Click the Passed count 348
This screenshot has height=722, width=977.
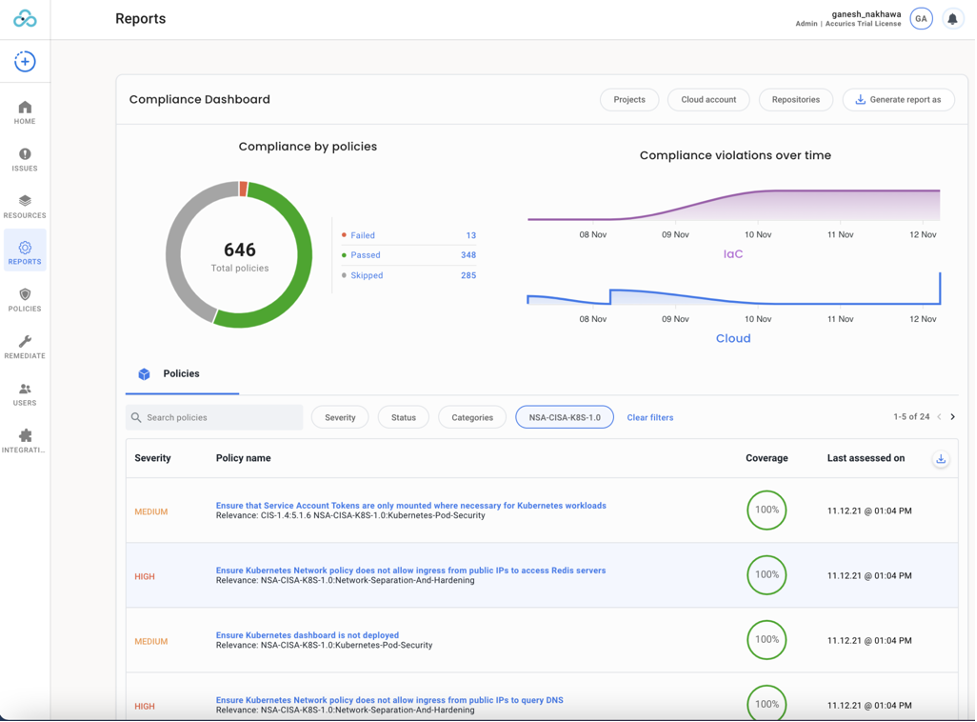pos(469,255)
